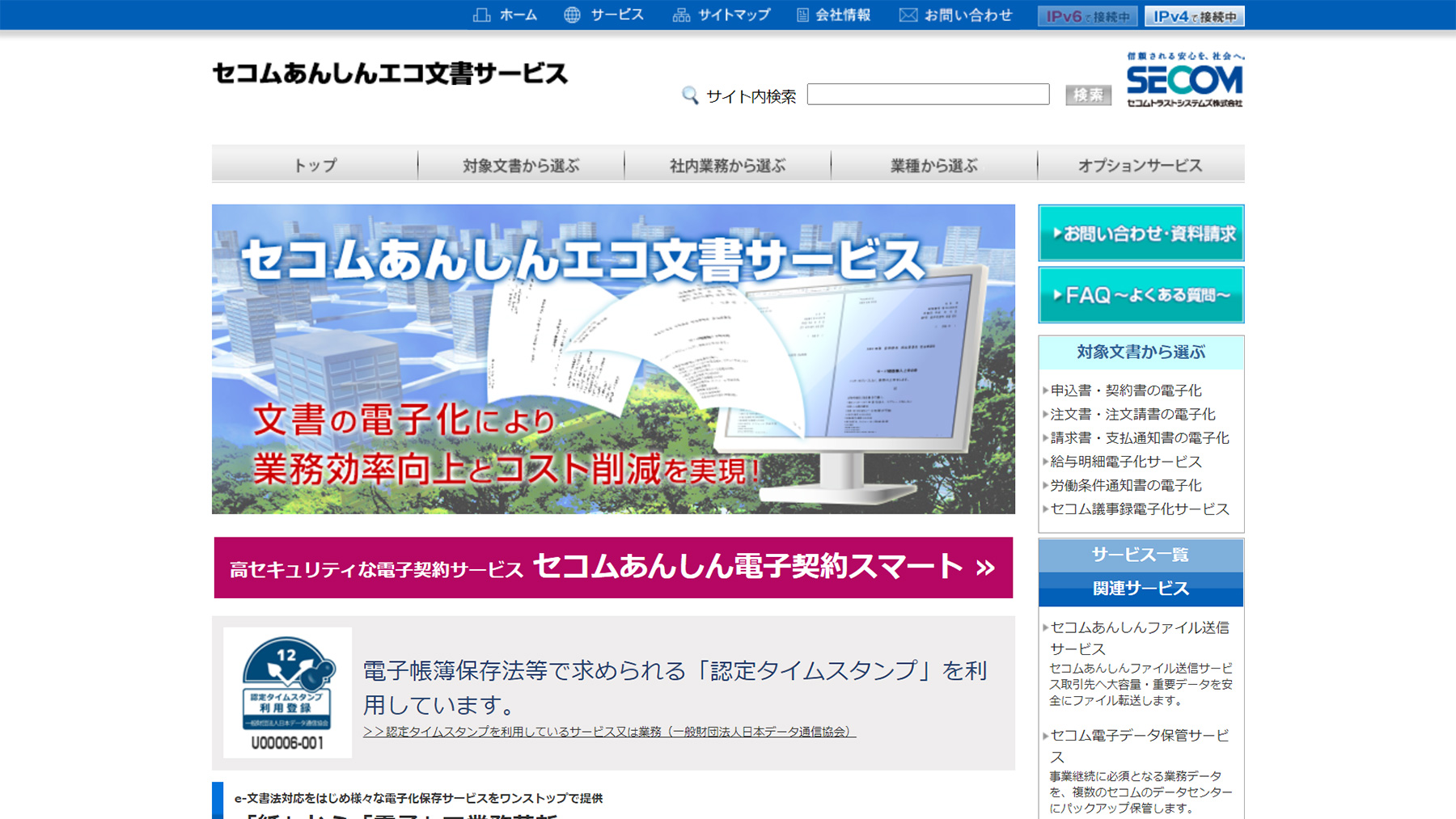Open the サービス globe icon
Screen dimensions: 1456x819
[x=573, y=14]
